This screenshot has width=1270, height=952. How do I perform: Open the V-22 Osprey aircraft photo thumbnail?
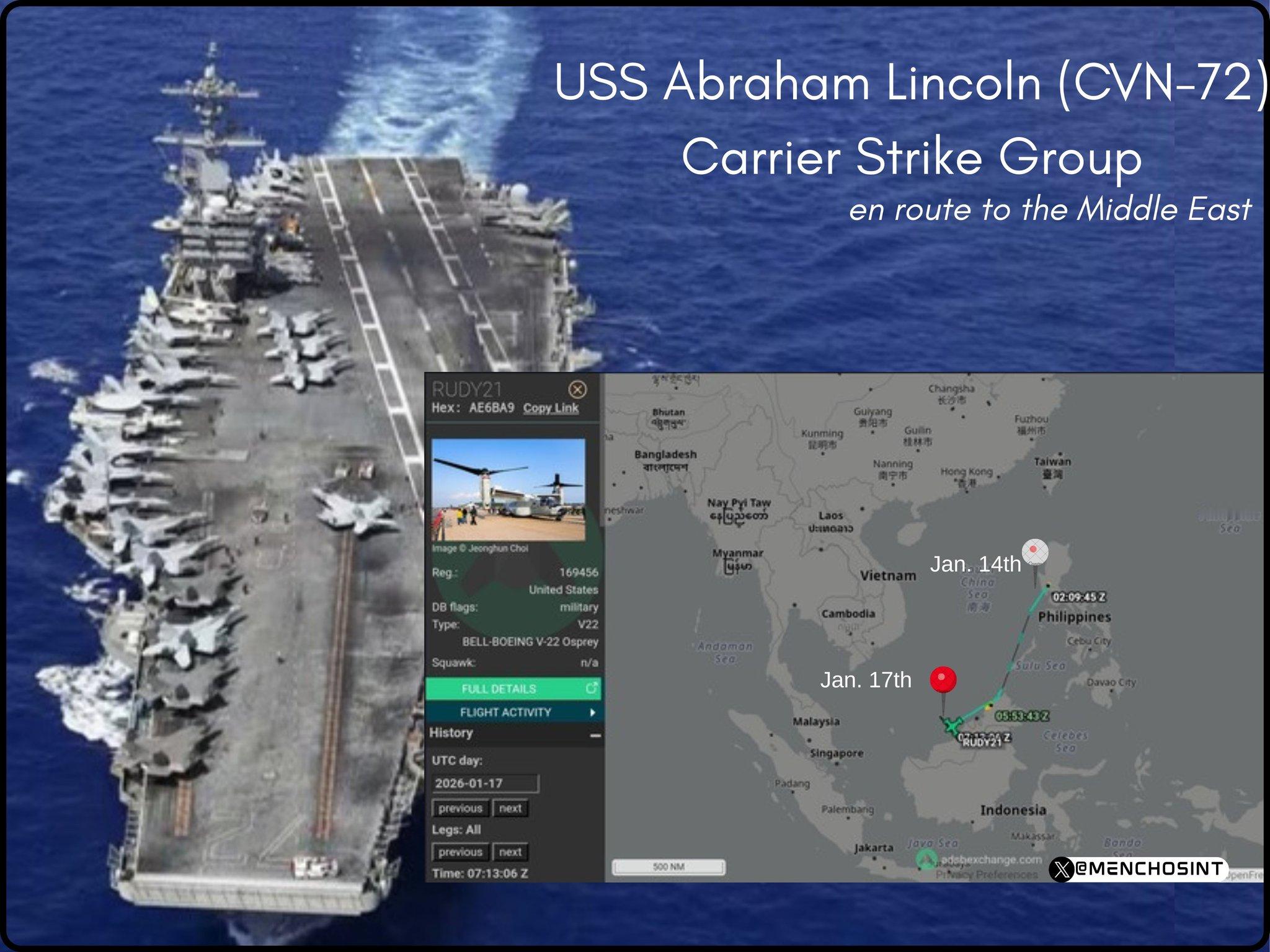click(x=508, y=490)
